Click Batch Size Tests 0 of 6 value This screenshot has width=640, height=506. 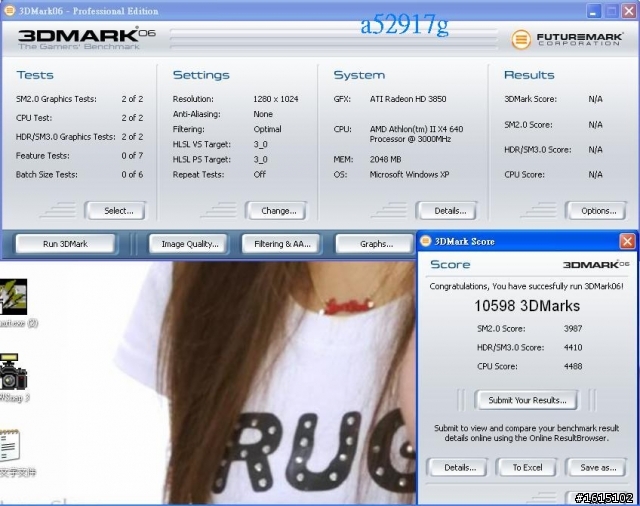(x=132, y=174)
